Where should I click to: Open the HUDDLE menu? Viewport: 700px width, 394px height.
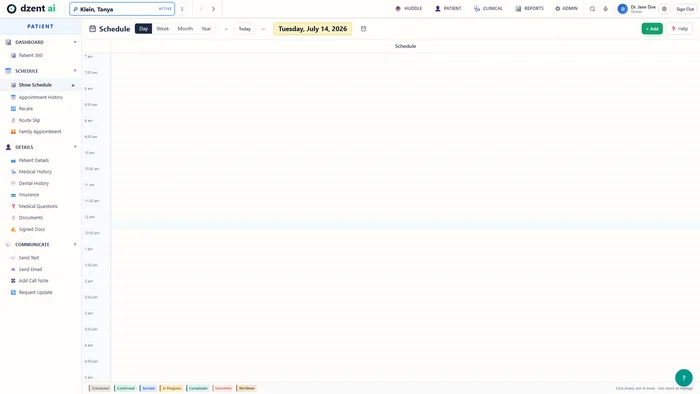pyautogui.click(x=408, y=8)
